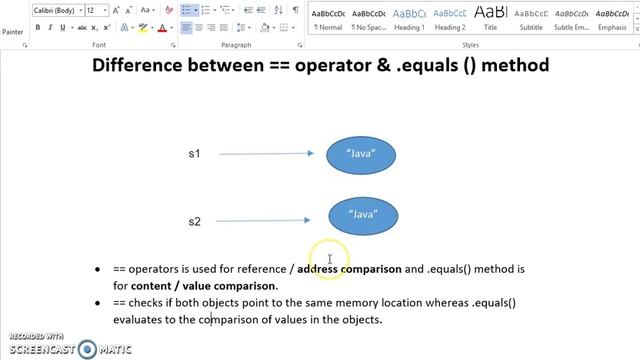Toggle Underline formatting
The width and height of the screenshot is (640, 360).
click(62, 27)
